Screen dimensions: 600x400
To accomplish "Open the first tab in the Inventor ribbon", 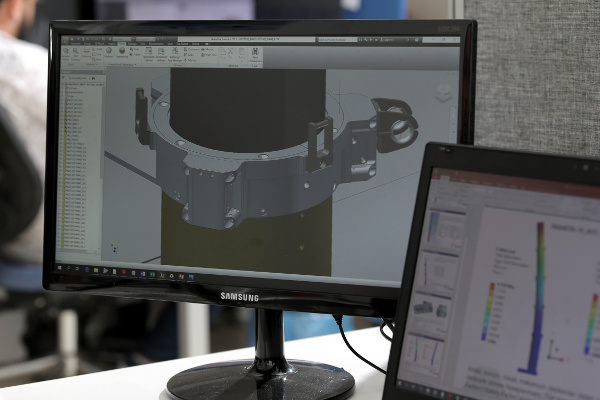I will click(68, 42).
